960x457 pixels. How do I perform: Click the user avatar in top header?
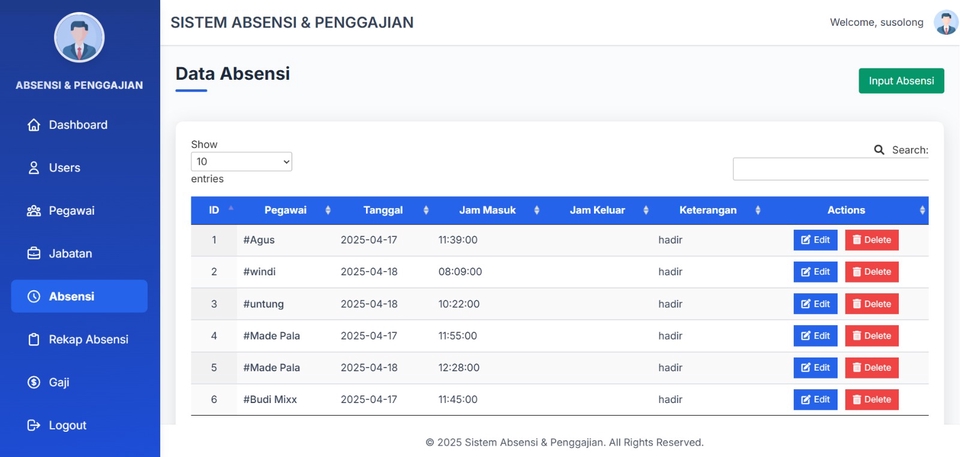click(945, 23)
